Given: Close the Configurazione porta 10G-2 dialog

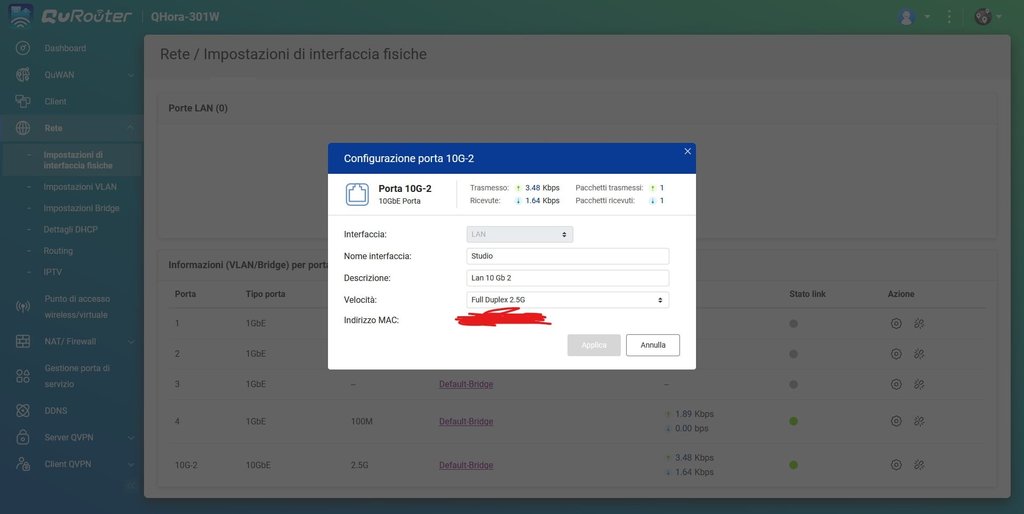Looking at the screenshot, I should 687,151.
